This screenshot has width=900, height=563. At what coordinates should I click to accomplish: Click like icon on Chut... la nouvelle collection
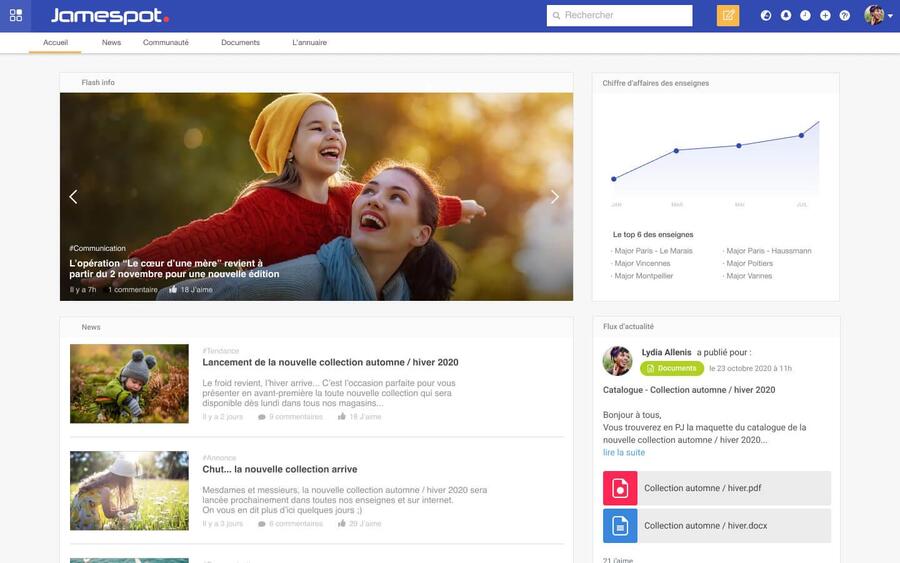tap(342, 523)
